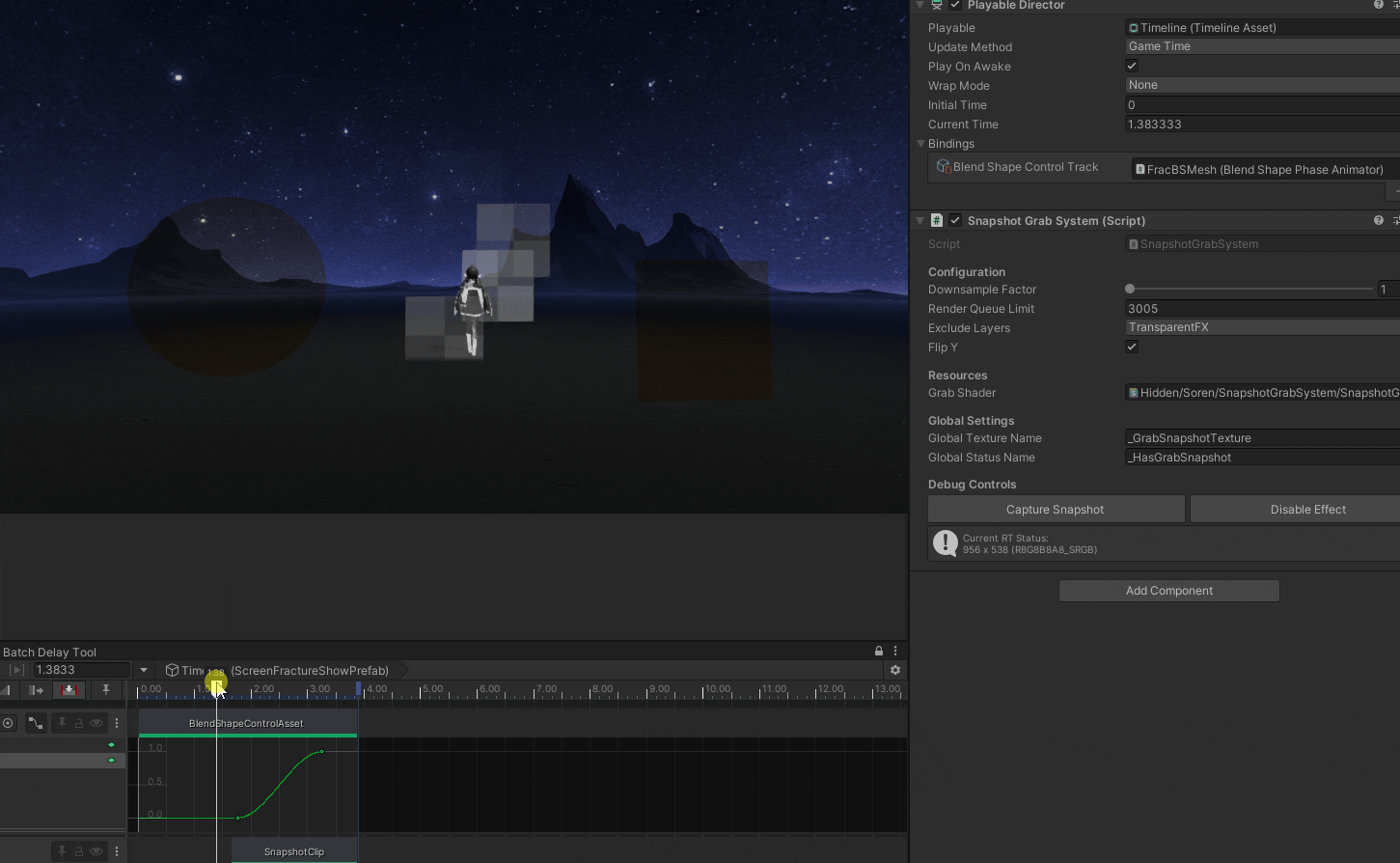Mute the SnapshotClip track with eye icon
Screen dimensions: 1400x863
pyautogui.click(x=96, y=851)
